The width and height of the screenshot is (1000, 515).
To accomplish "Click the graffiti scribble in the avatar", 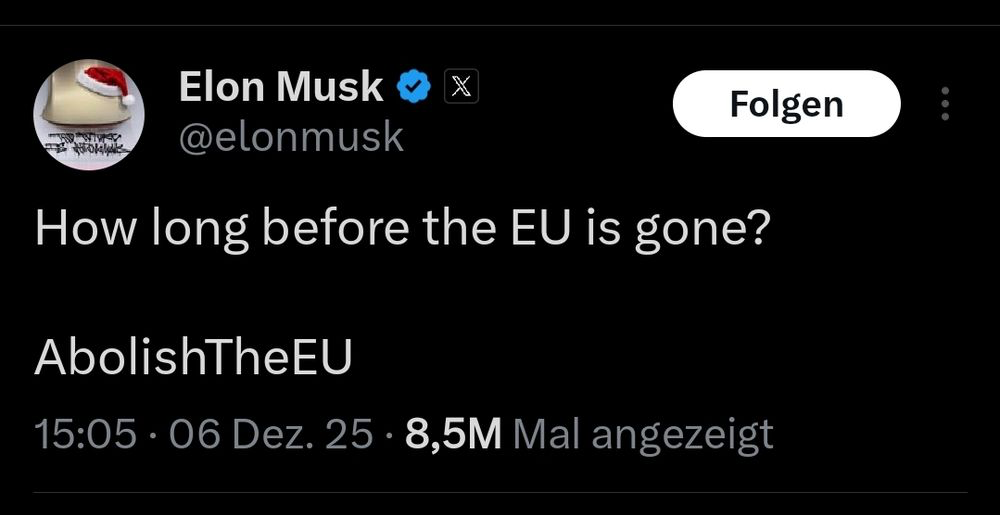I will tap(88, 145).
